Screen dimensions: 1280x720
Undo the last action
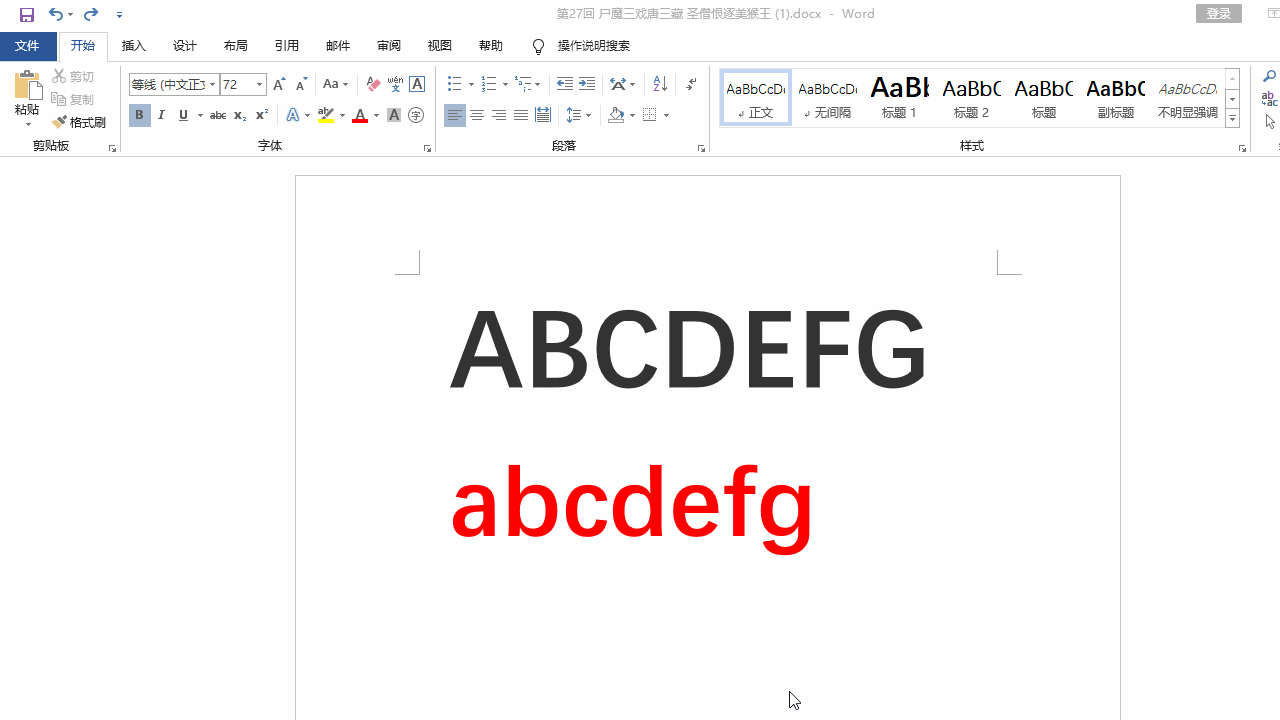tap(56, 14)
